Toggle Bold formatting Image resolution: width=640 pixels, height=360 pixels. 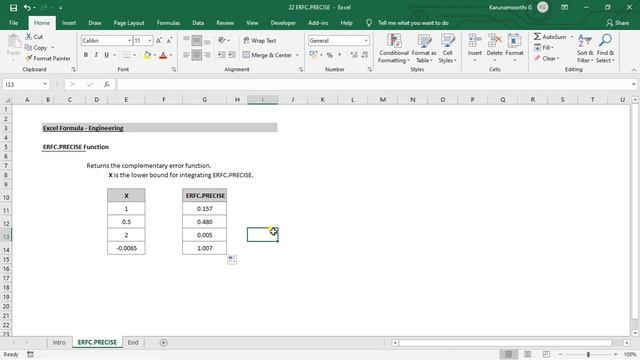click(86, 55)
